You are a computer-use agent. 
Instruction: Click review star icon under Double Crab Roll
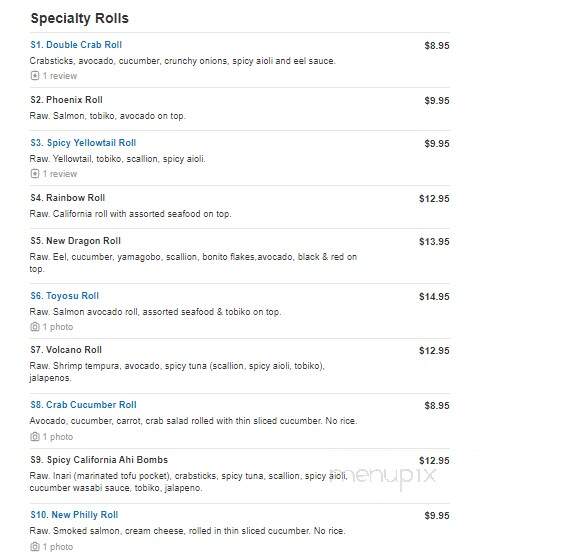click(35, 76)
